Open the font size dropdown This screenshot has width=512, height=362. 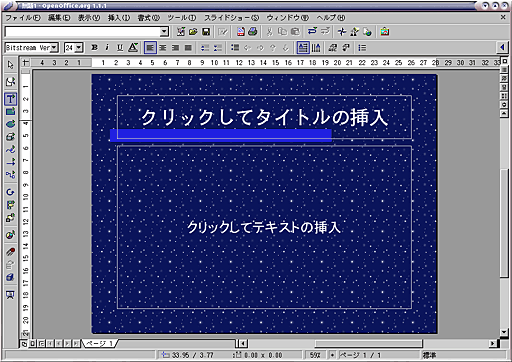point(79,48)
